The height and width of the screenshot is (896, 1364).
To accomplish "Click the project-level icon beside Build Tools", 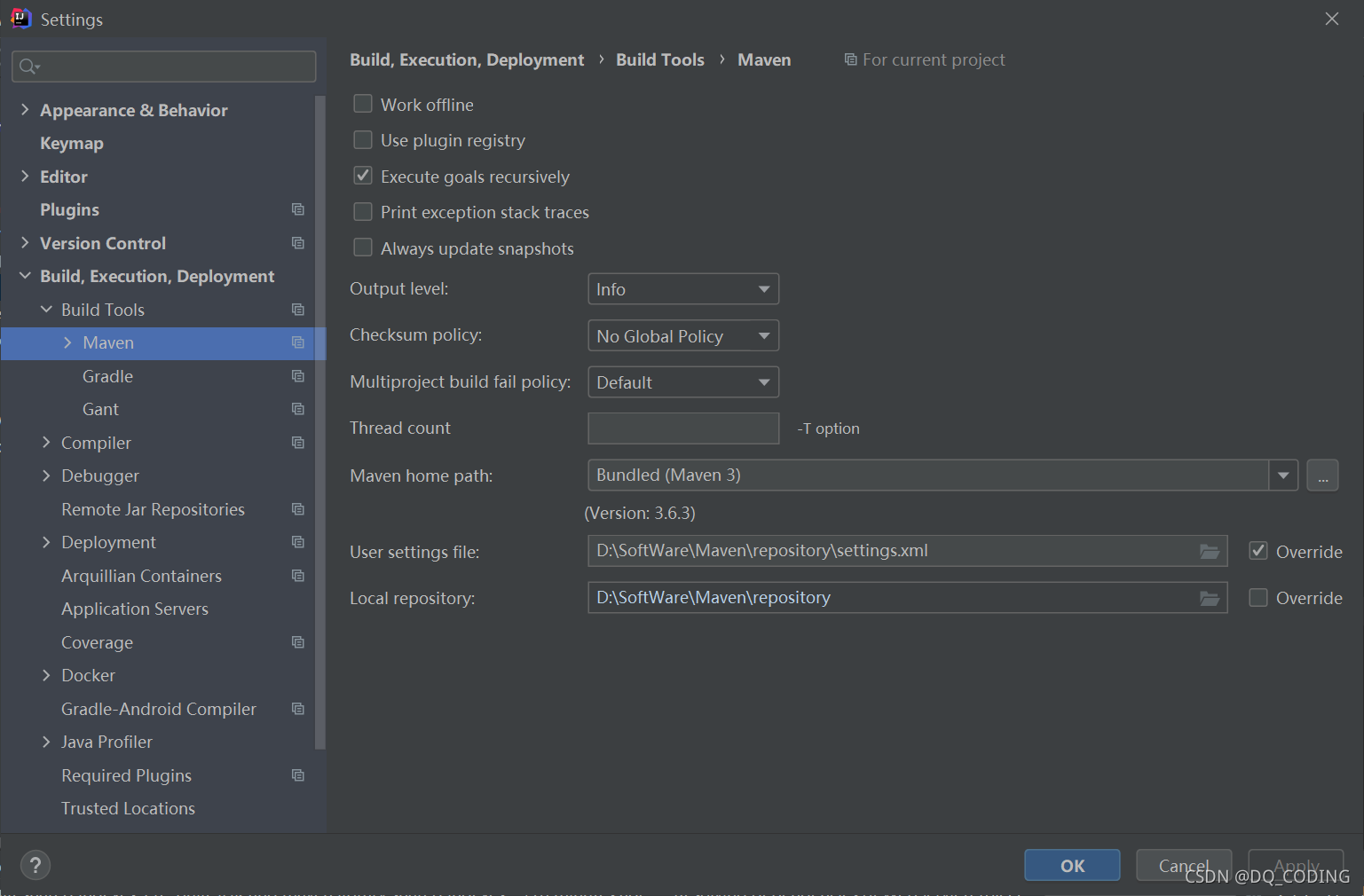I will (298, 310).
